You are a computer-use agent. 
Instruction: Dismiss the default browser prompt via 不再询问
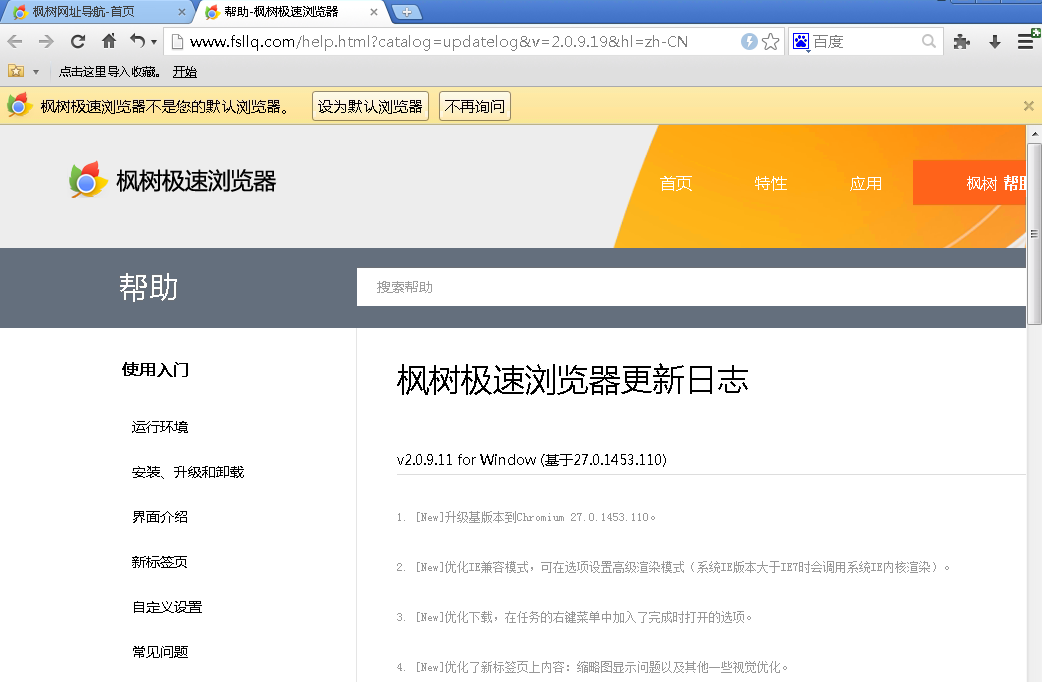click(474, 105)
